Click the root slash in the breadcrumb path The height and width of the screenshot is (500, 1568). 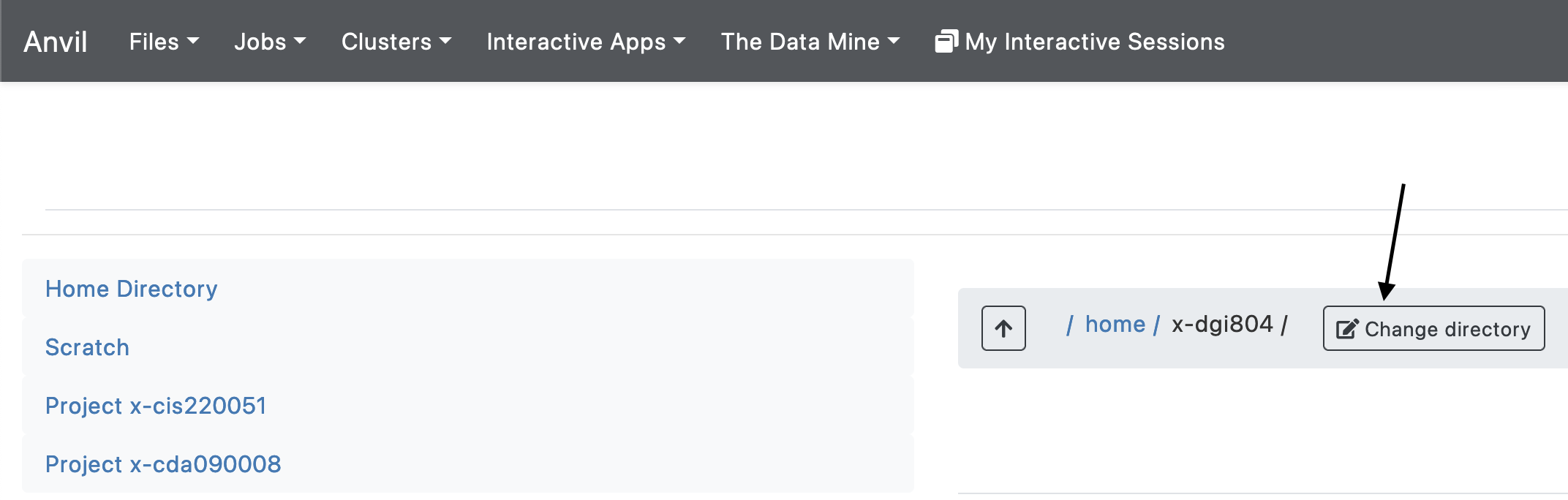tap(1071, 324)
